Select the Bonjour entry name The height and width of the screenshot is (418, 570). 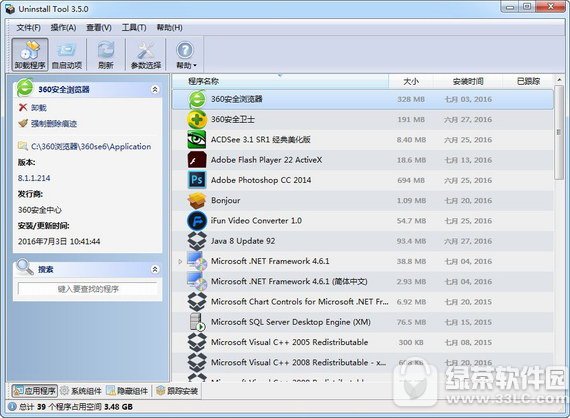coord(225,201)
